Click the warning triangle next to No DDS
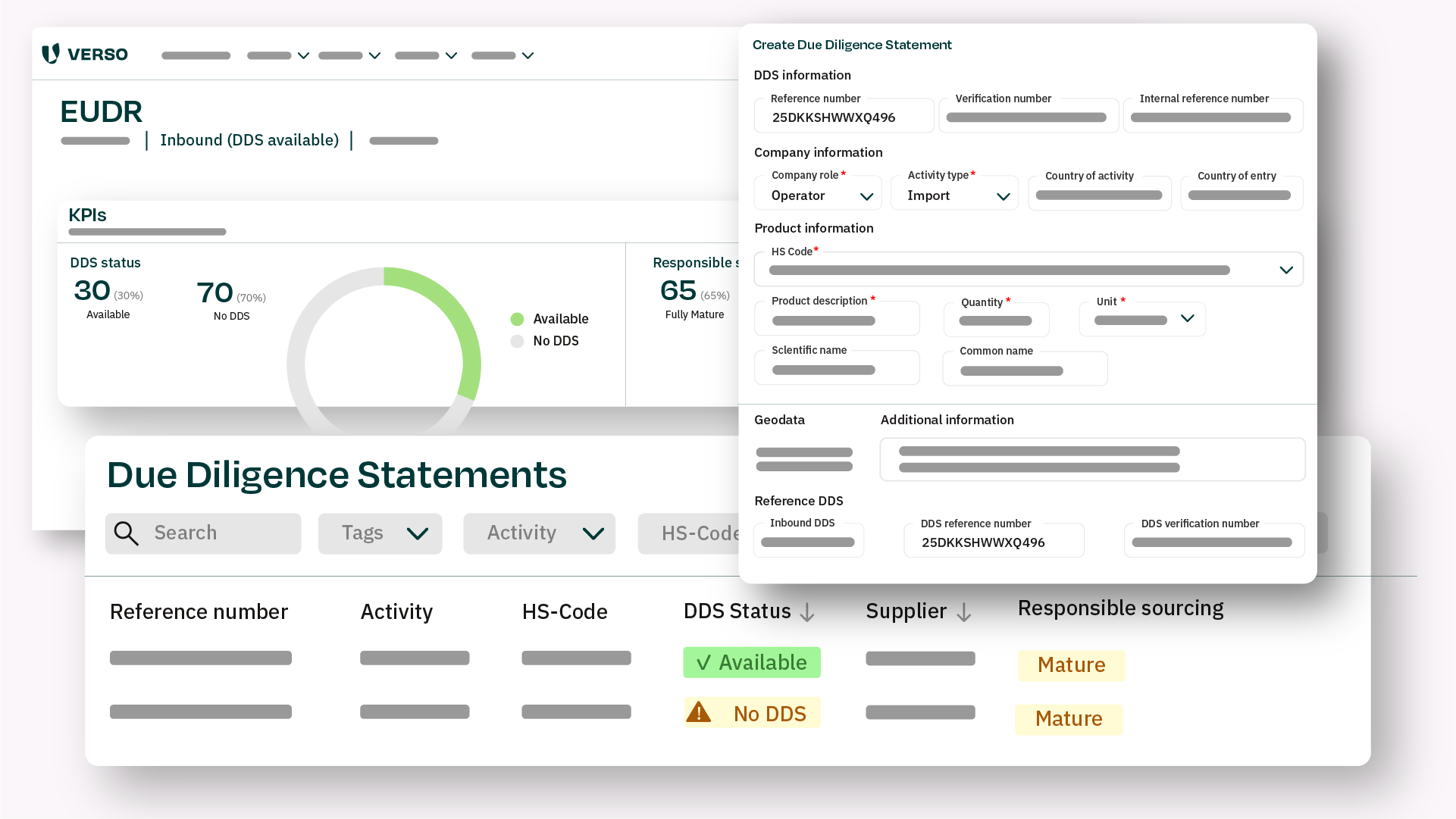Image resolution: width=1456 pixels, height=819 pixels. coord(700,712)
